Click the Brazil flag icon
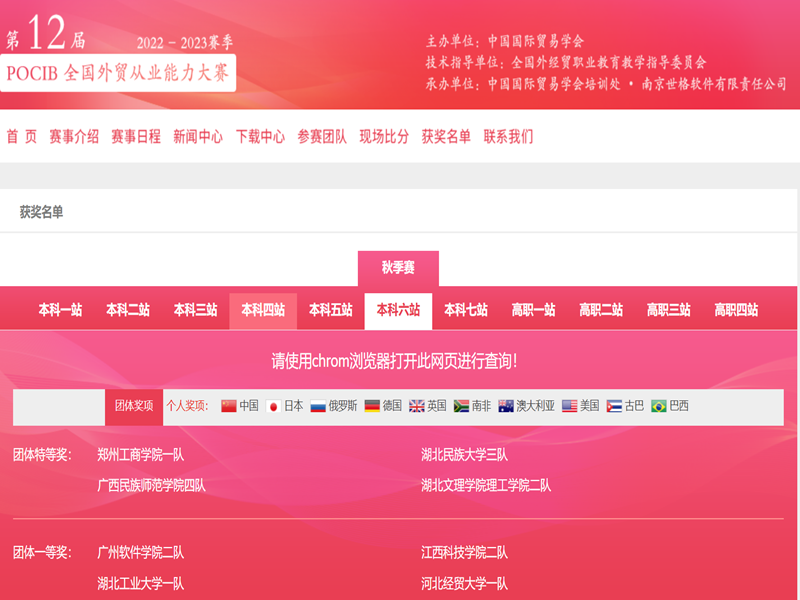 [x=659, y=406]
